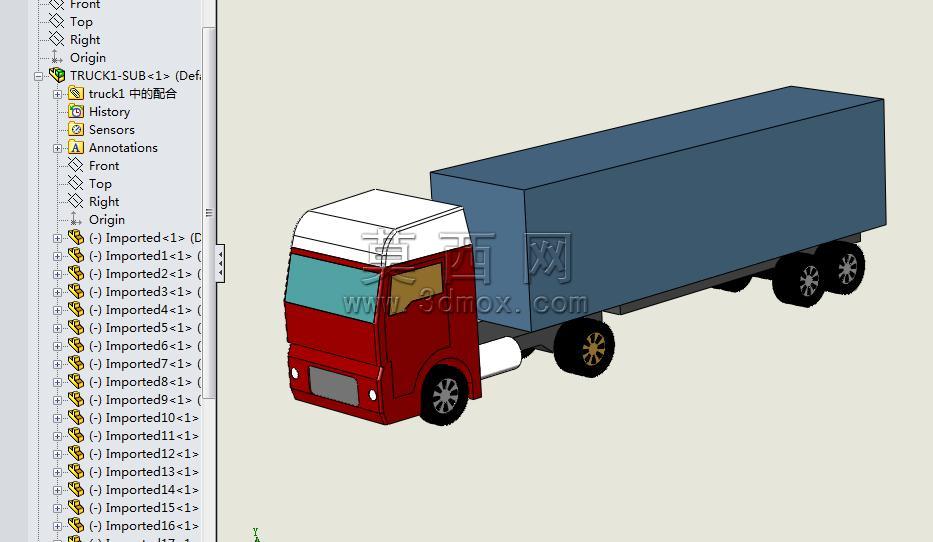
Task: Click the Imported5 part icon
Action: click(76, 327)
